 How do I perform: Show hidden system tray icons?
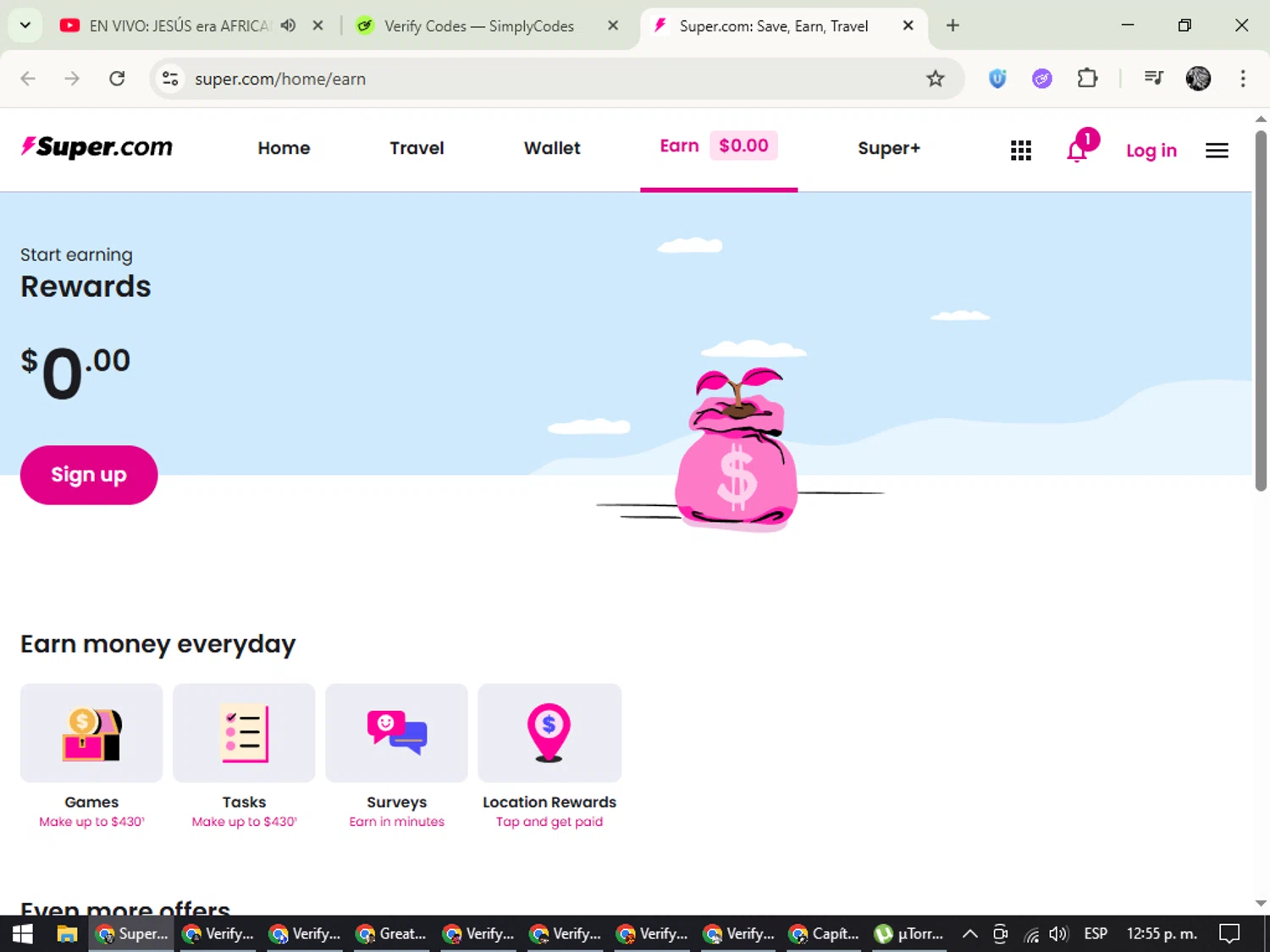click(970, 933)
